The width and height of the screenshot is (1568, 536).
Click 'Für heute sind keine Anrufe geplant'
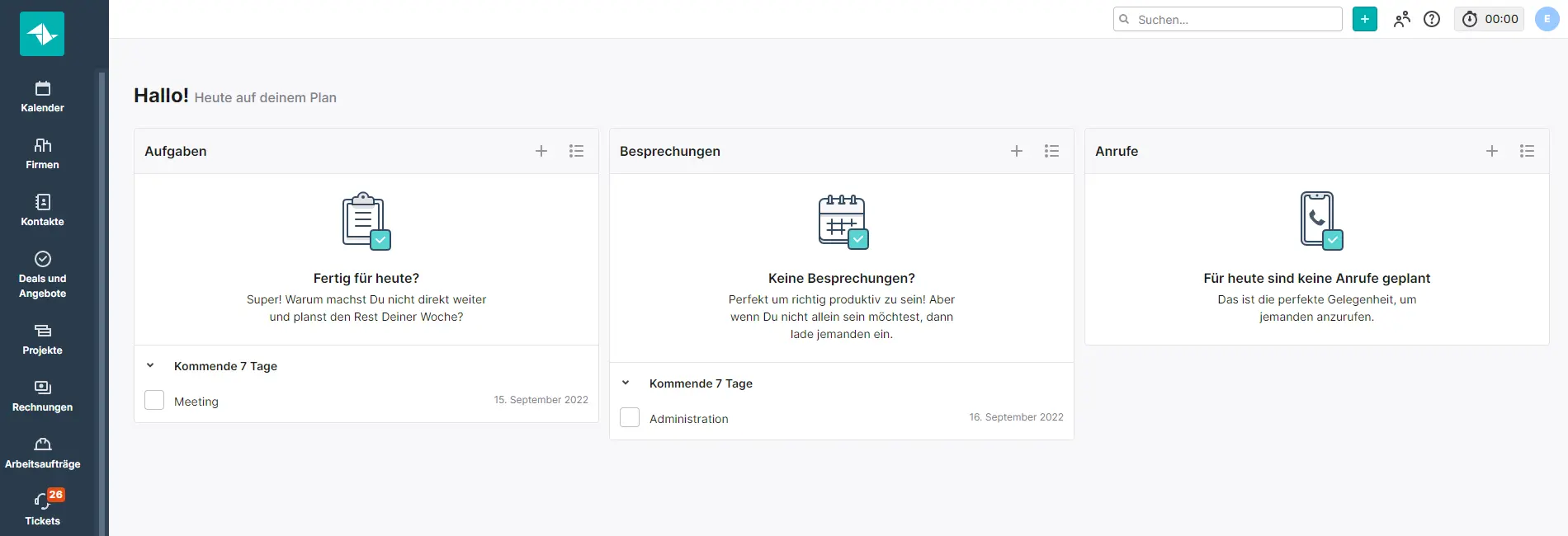coord(1317,279)
